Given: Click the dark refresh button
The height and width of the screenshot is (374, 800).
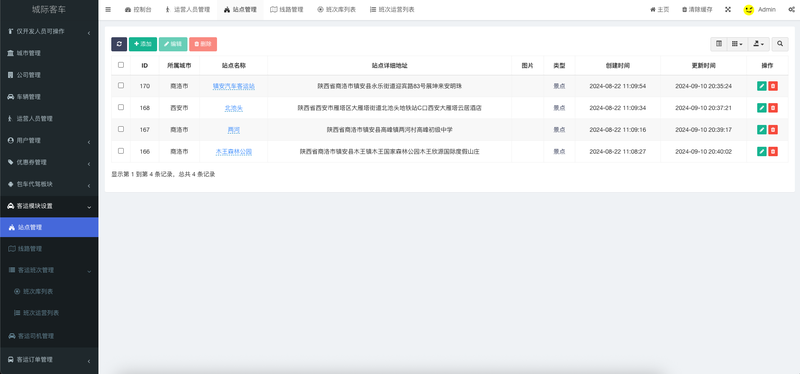Looking at the screenshot, I should [x=119, y=44].
